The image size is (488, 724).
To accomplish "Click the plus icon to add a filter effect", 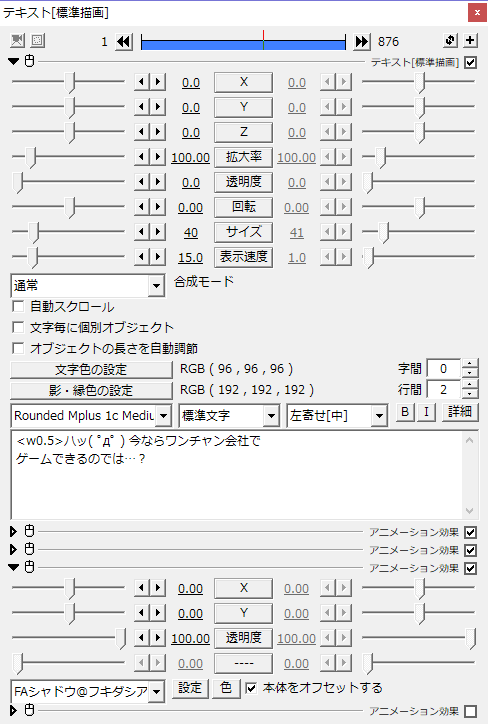I will coord(470,41).
